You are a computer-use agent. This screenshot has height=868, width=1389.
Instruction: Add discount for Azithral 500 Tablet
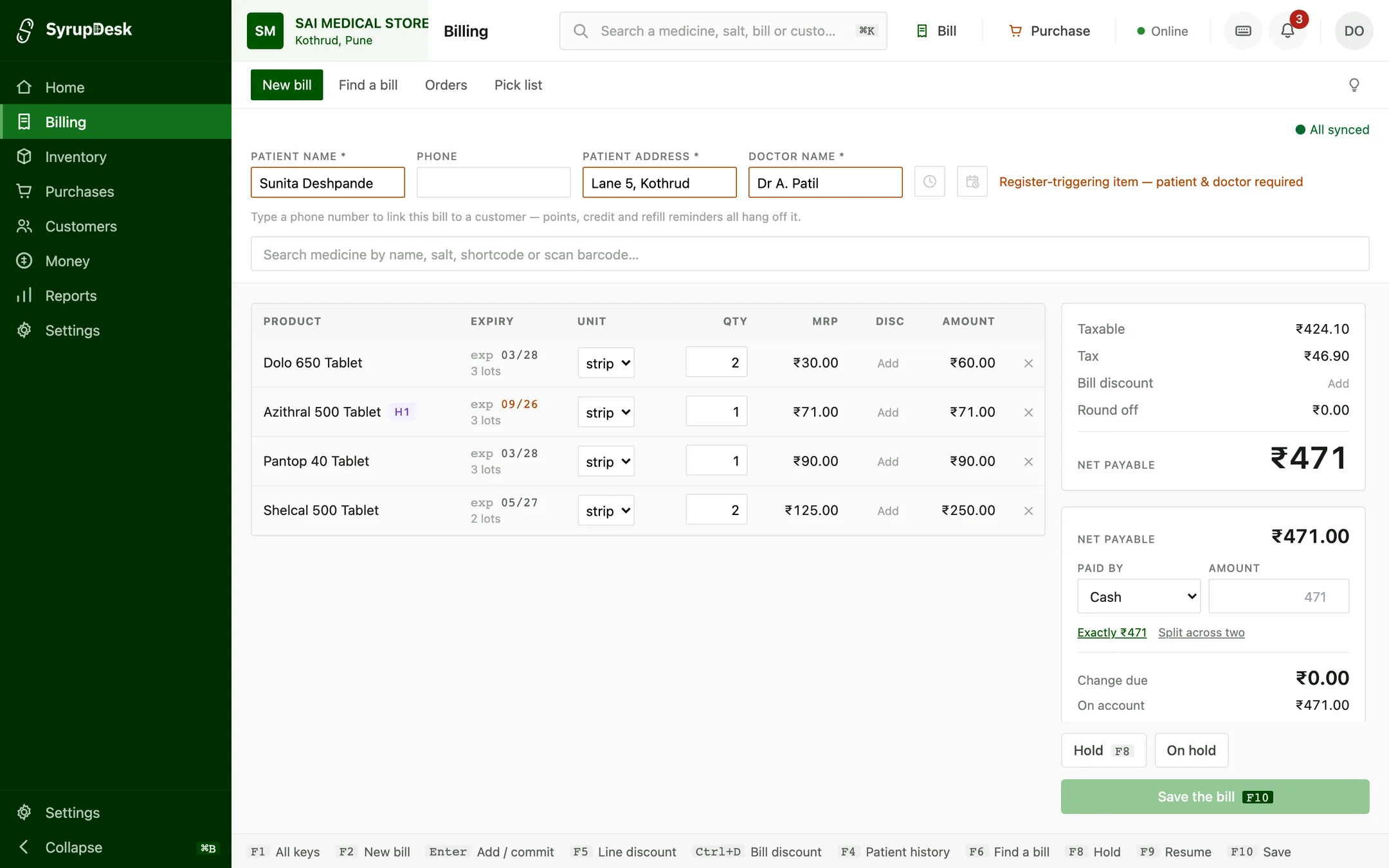click(887, 413)
